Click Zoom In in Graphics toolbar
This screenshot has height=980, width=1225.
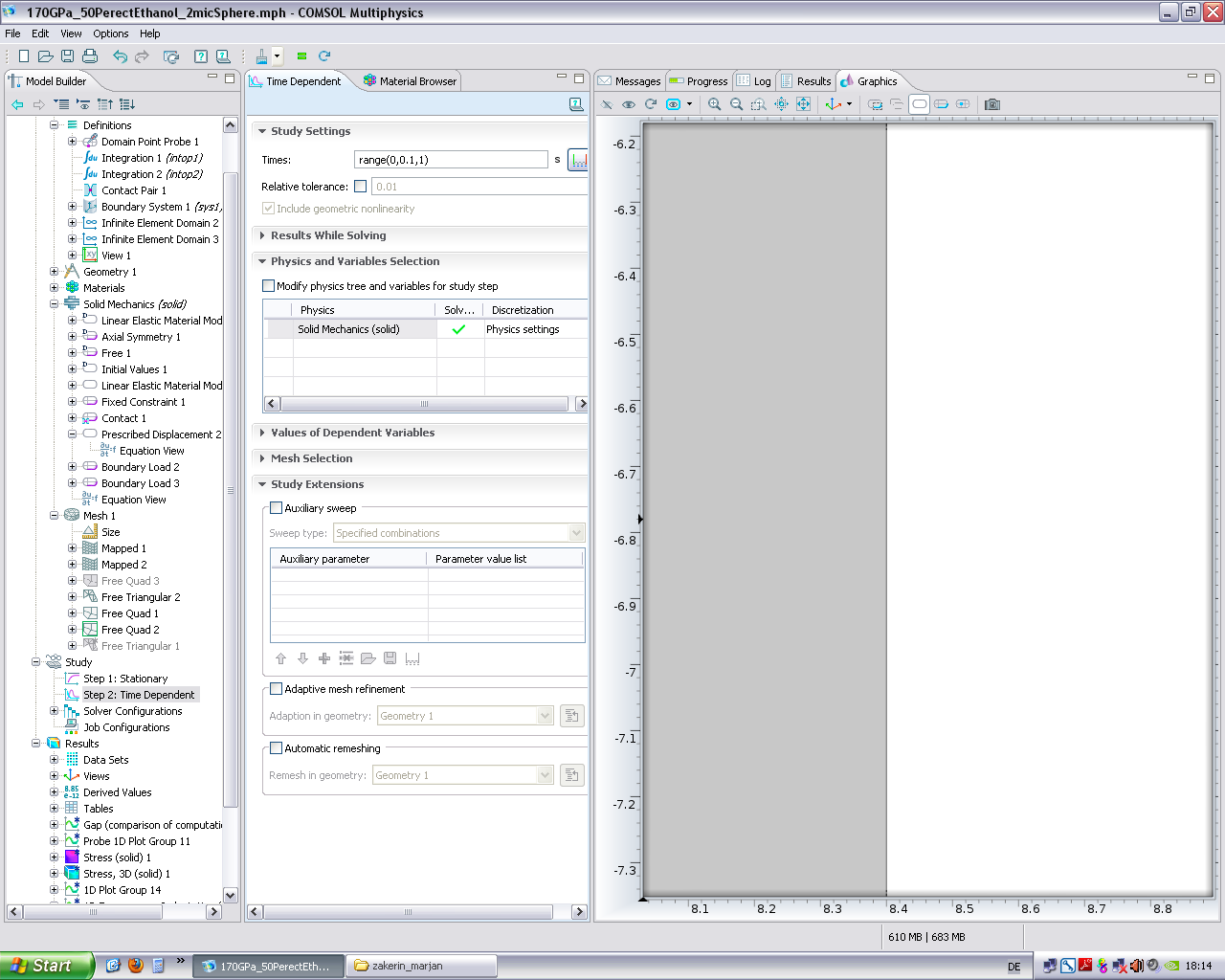pos(714,104)
